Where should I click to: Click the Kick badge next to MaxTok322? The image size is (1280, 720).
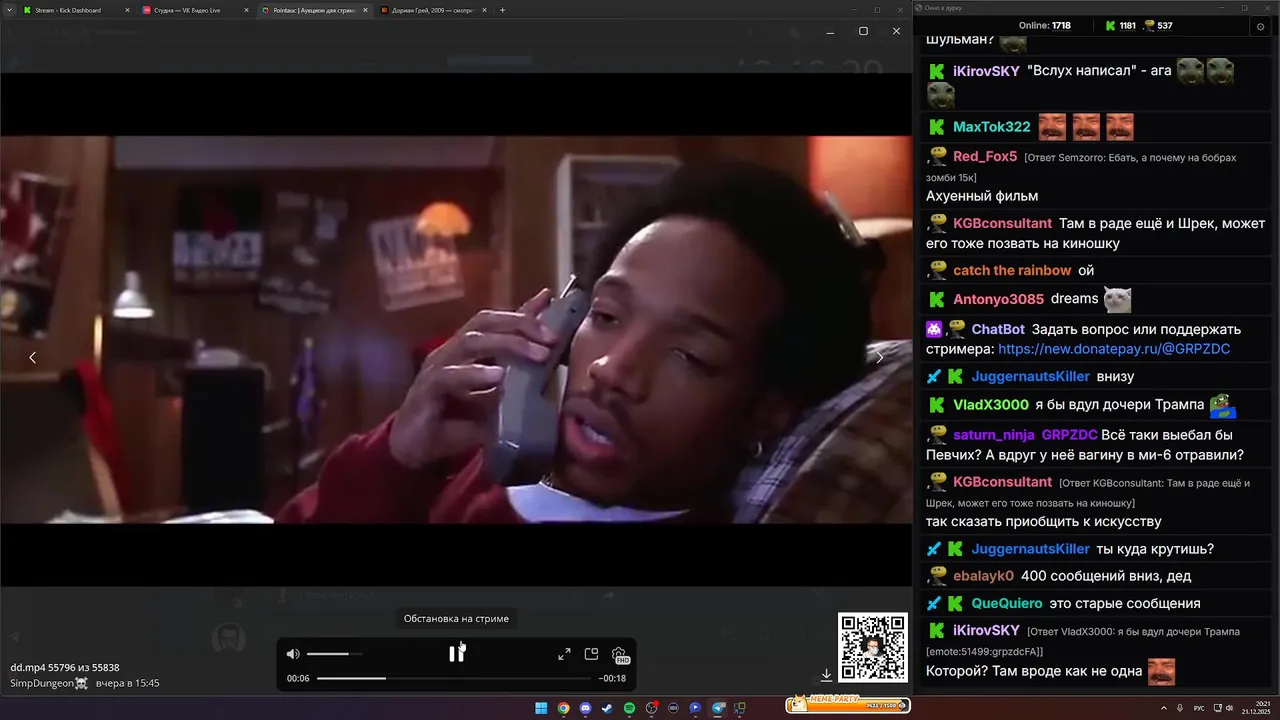tap(937, 127)
